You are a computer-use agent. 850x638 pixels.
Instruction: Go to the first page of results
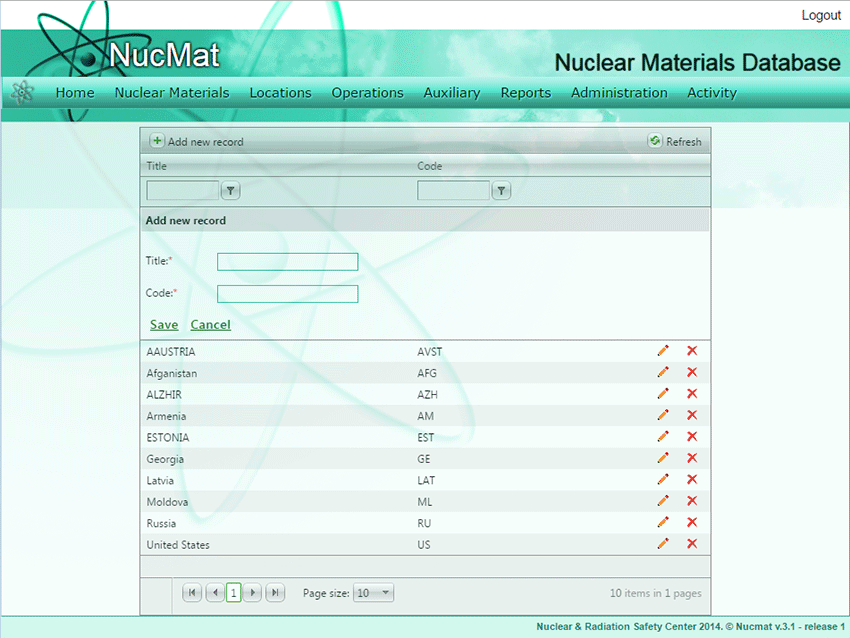pyautogui.click(x=192, y=593)
